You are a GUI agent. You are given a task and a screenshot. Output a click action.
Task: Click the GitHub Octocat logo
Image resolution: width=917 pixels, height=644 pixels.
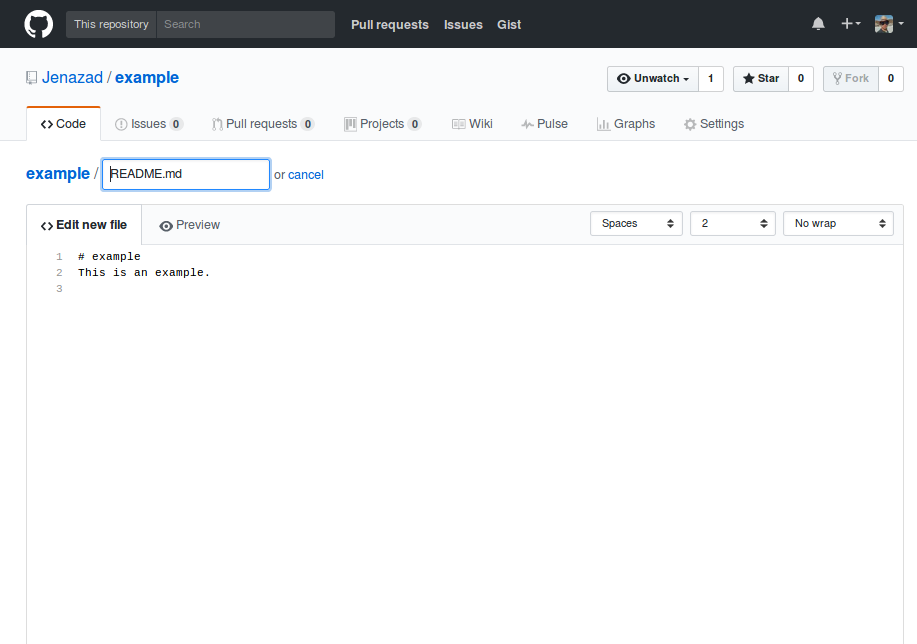click(x=39, y=24)
